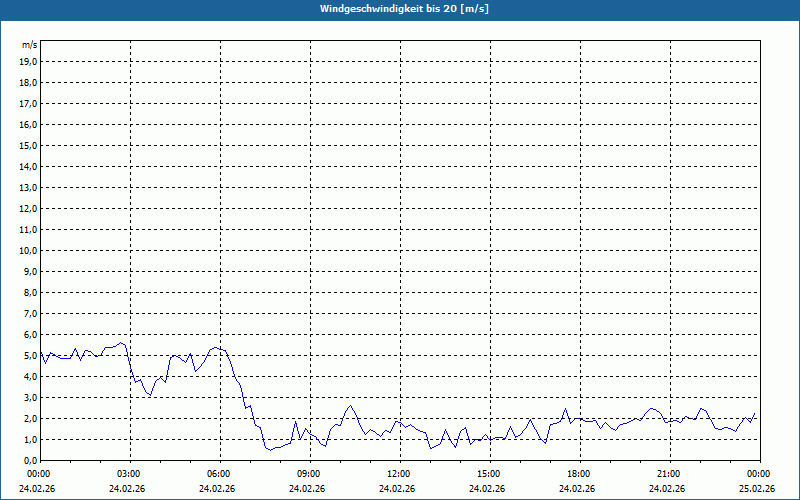The width and height of the screenshot is (800, 500).
Task: Click the "6,0" y-axis value
Action: click(30, 334)
